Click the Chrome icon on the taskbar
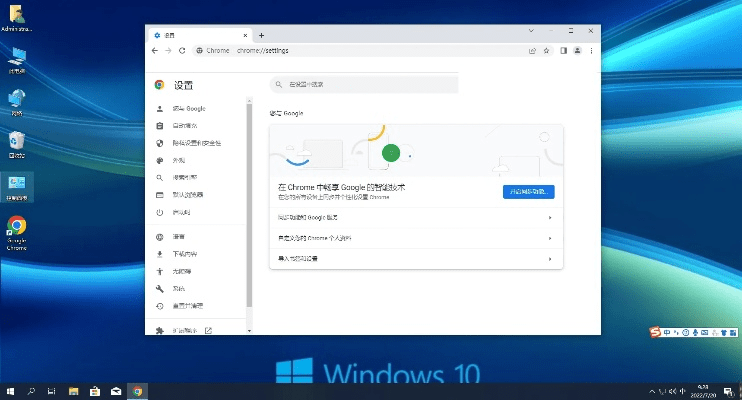This screenshot has height=400, width=742. [137, 391]
